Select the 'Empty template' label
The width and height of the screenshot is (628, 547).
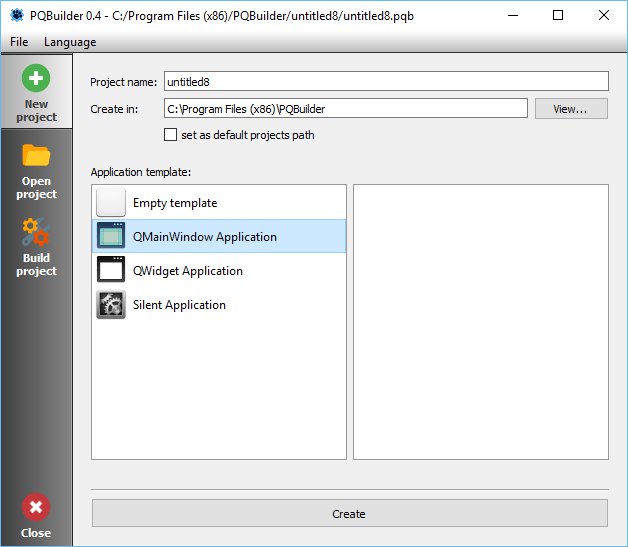[175, 203]
